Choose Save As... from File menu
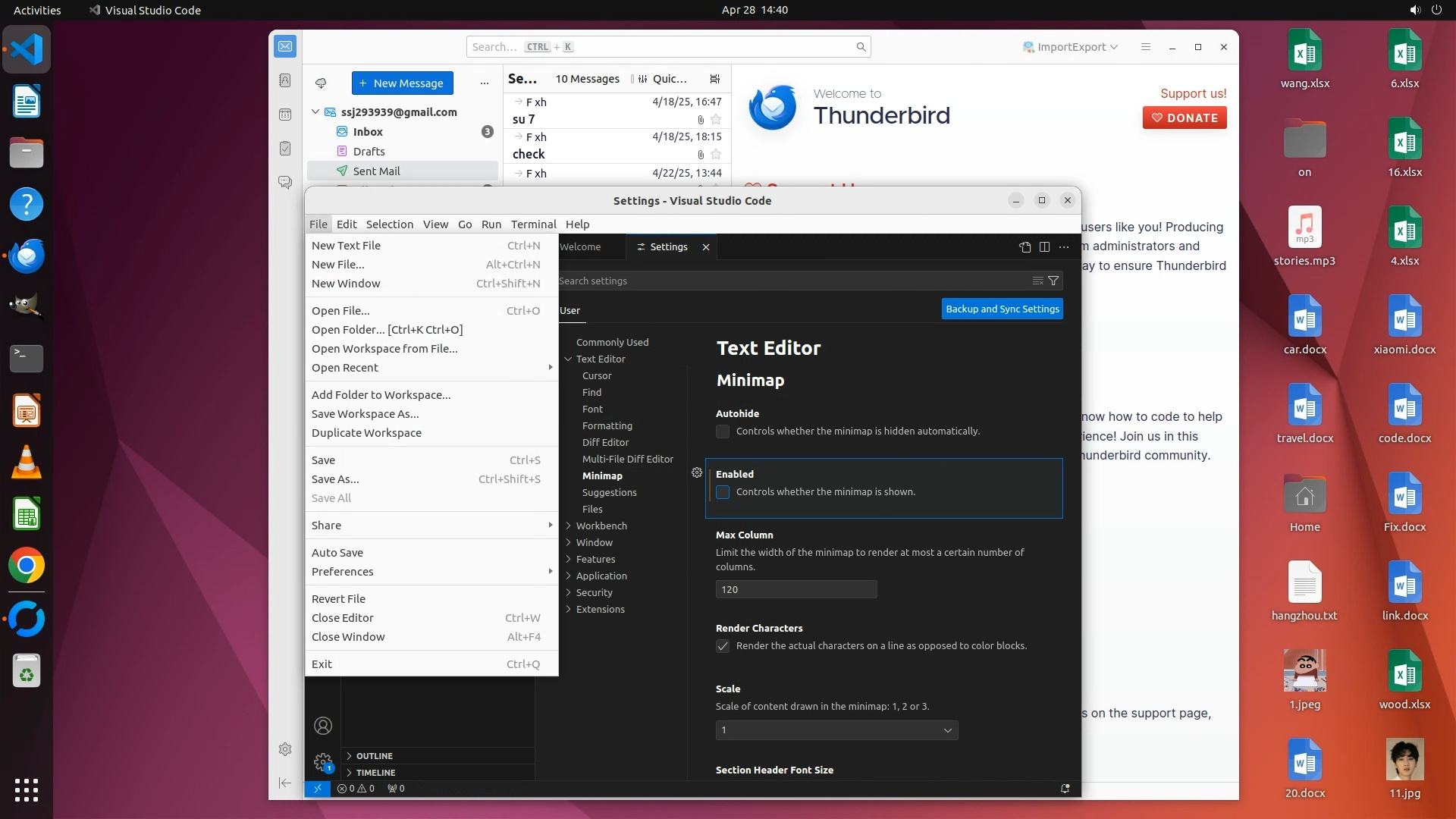 pos(335,479)
